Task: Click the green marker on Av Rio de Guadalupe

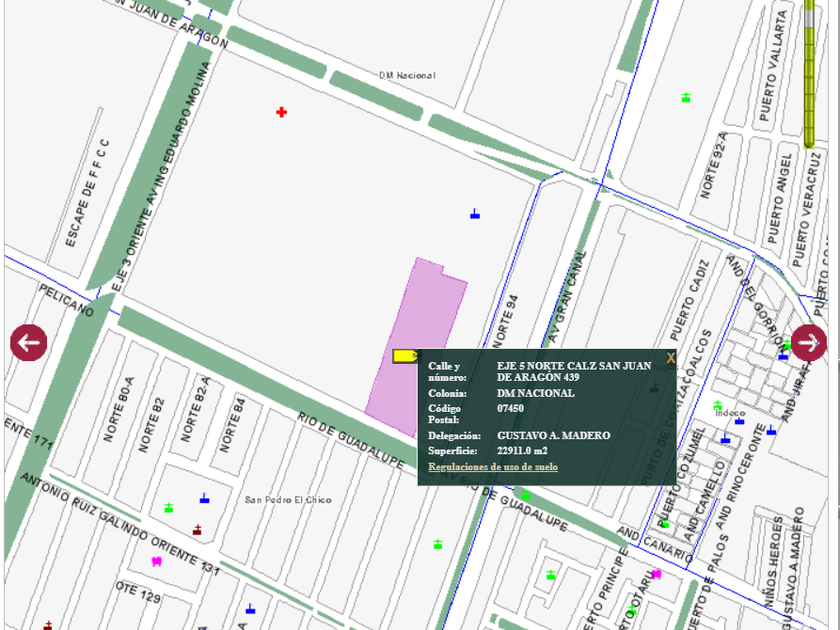Action: coord(526,495)
